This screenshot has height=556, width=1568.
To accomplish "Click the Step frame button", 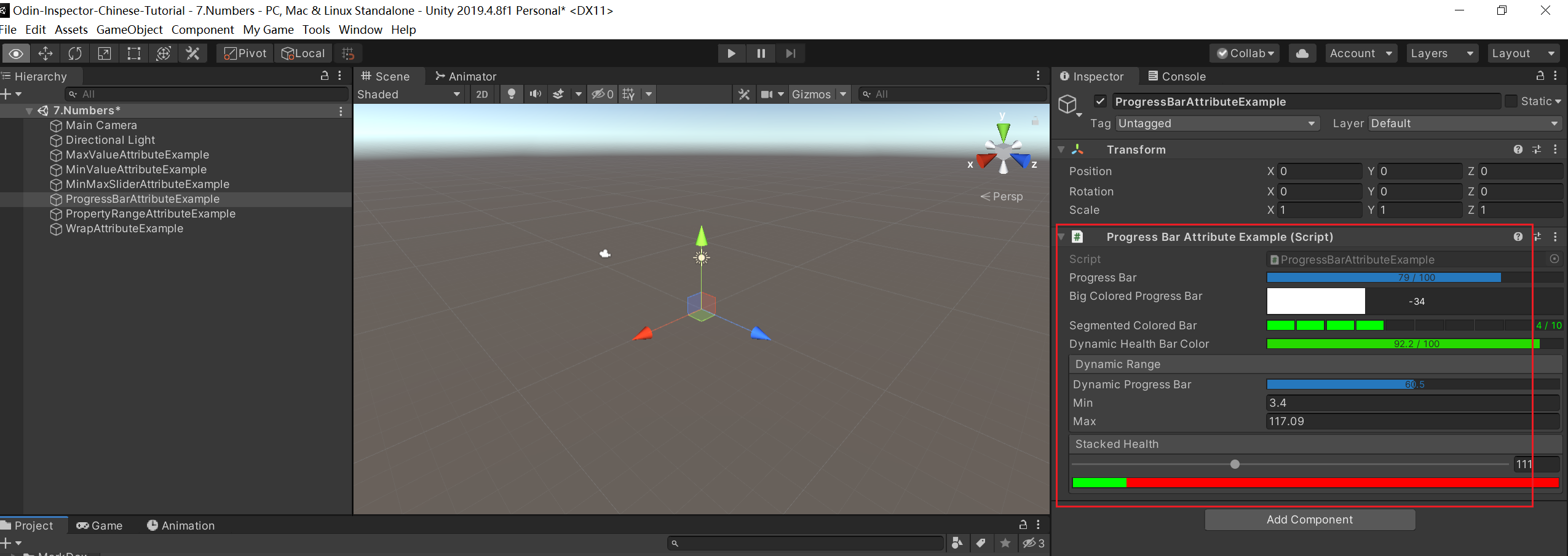I will click(791, 53).
